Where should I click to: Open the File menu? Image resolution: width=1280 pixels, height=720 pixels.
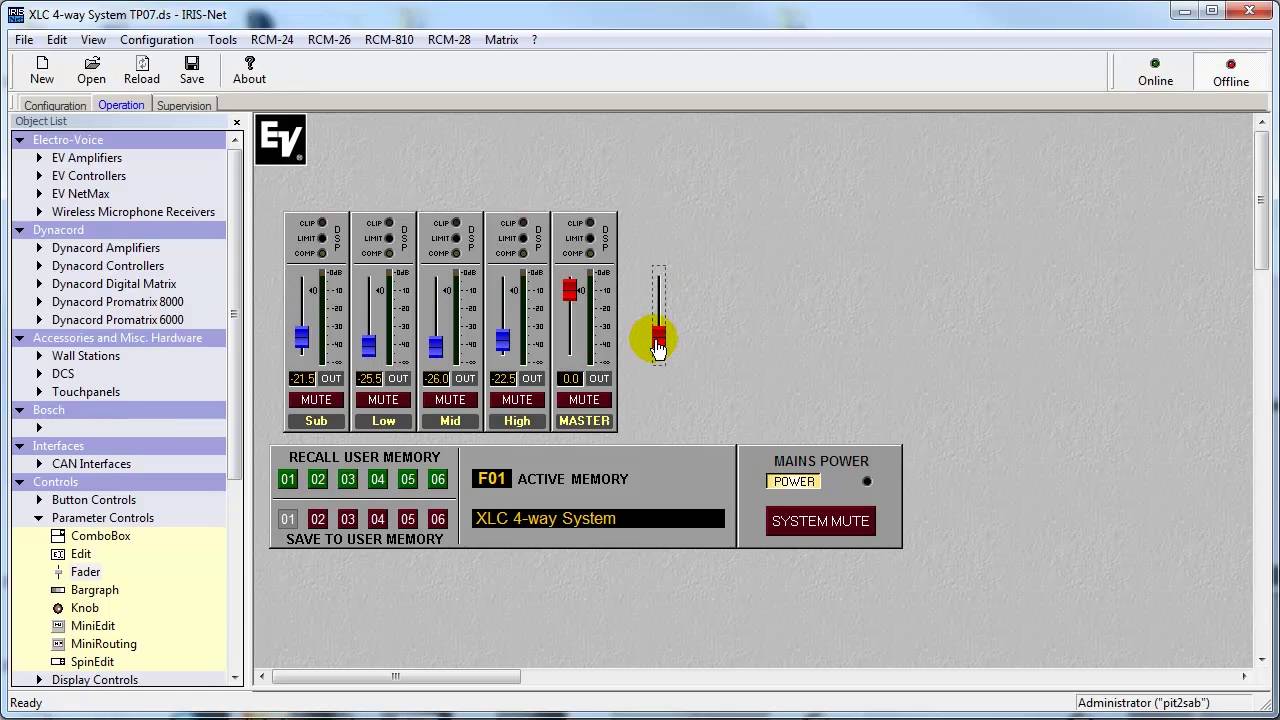(24, 40)
